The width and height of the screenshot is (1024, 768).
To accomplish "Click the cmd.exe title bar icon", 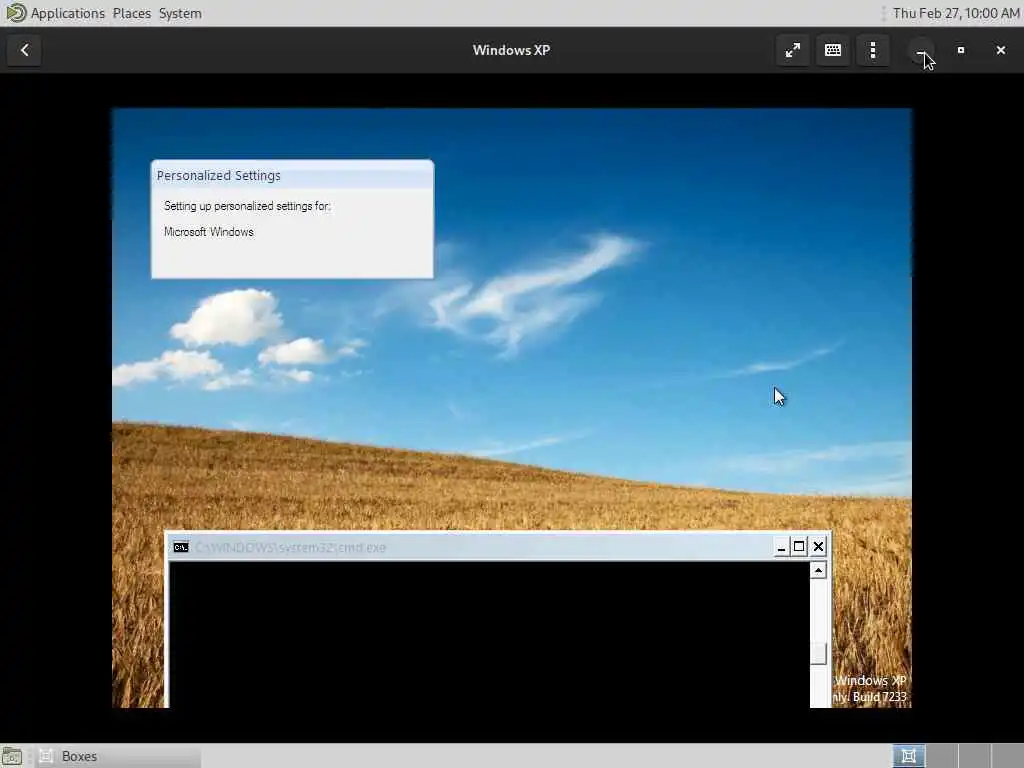I will (181, 547).
